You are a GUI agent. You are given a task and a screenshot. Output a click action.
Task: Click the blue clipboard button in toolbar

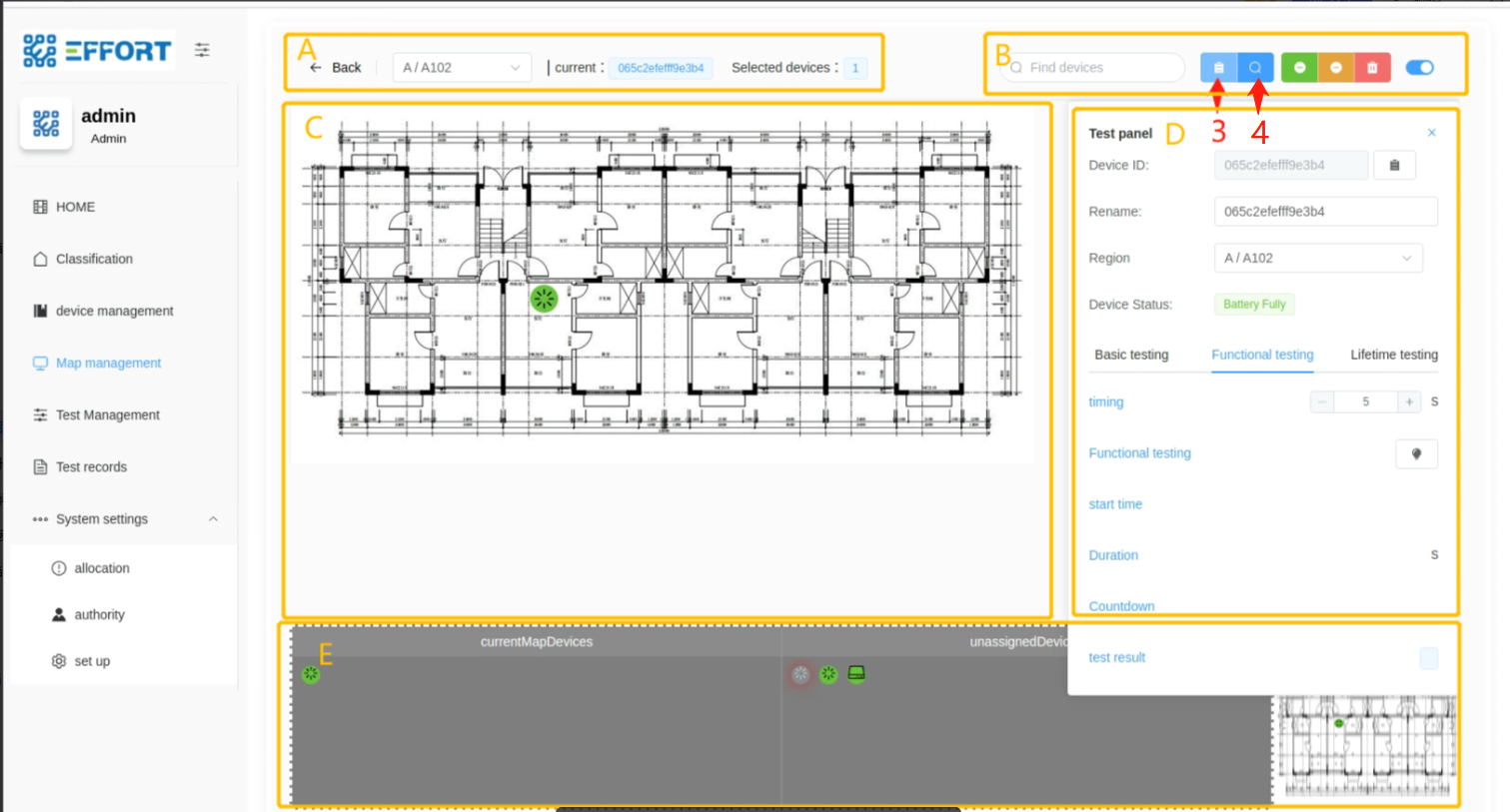pyautogui.click(x=1218, y=68)
